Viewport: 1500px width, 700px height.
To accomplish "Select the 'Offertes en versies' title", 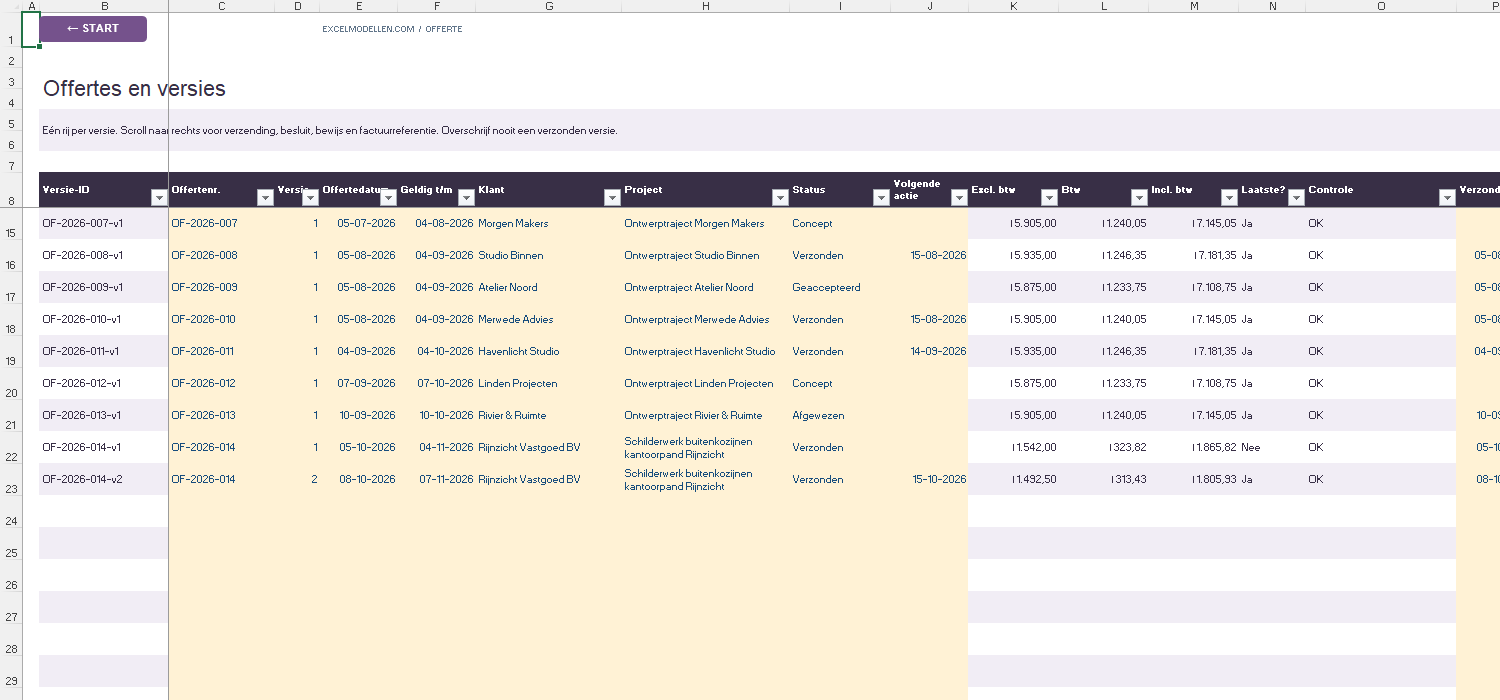I will [134, 89].
